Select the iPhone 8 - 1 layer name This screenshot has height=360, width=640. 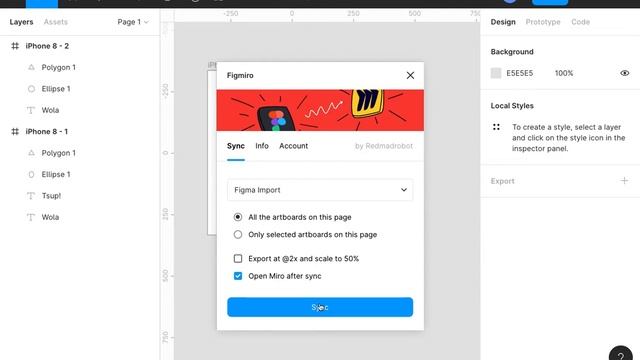[47, 131]
